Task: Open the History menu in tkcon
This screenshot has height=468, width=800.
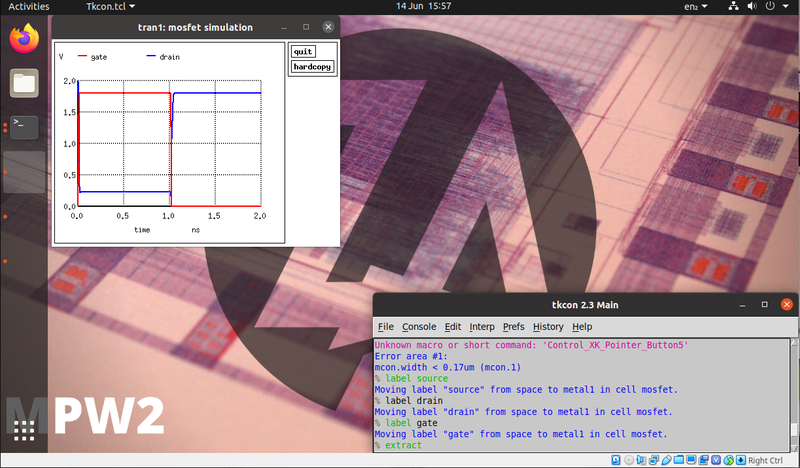Action: point(547,326)
